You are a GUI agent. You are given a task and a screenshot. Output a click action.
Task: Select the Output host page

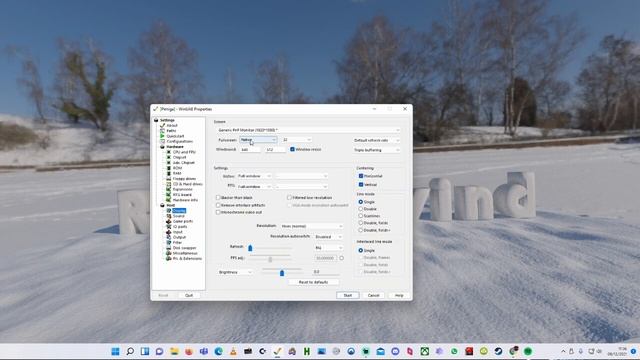coord(179,237)
